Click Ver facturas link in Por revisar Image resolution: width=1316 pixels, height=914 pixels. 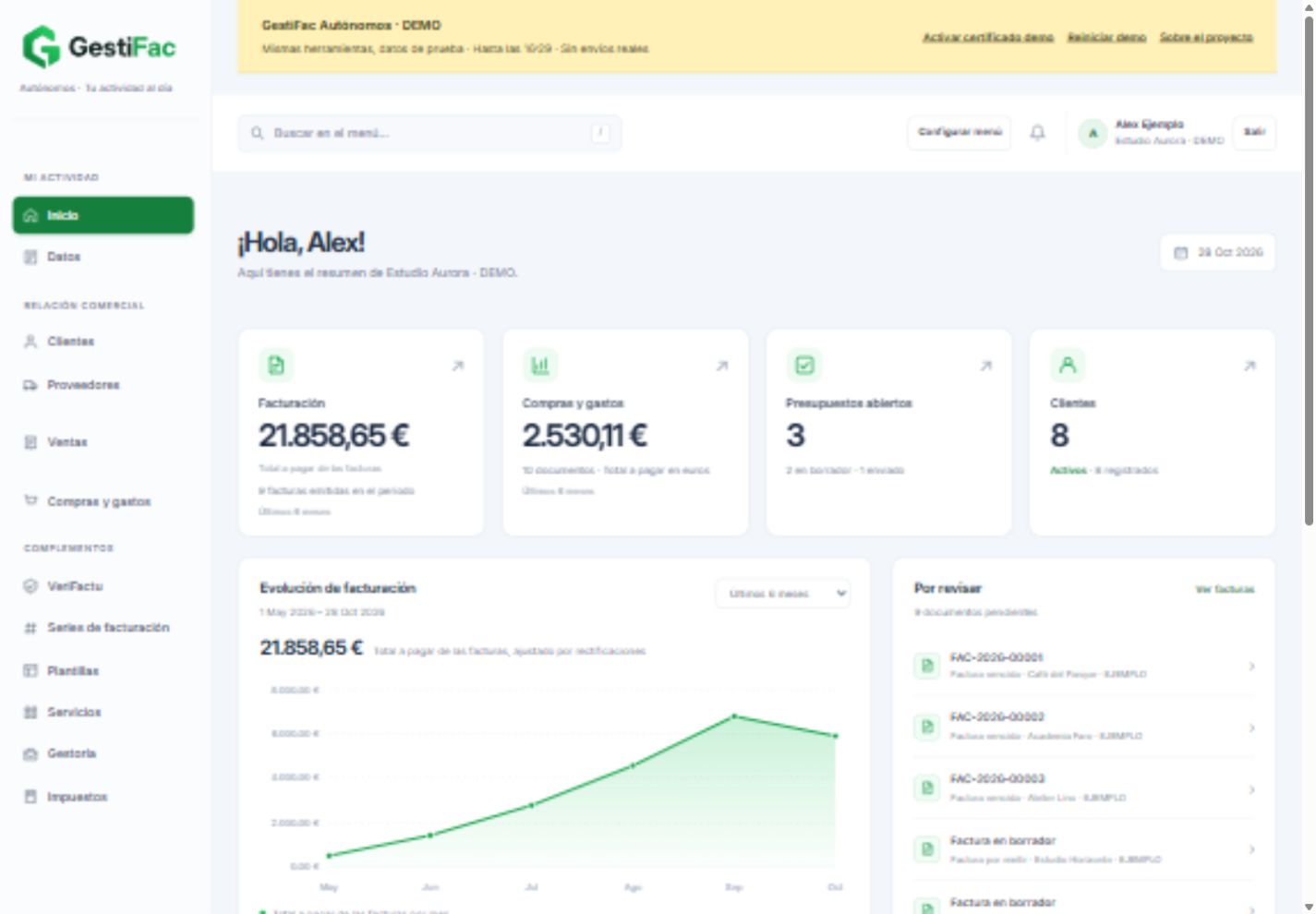click(x=1225, y=589)
